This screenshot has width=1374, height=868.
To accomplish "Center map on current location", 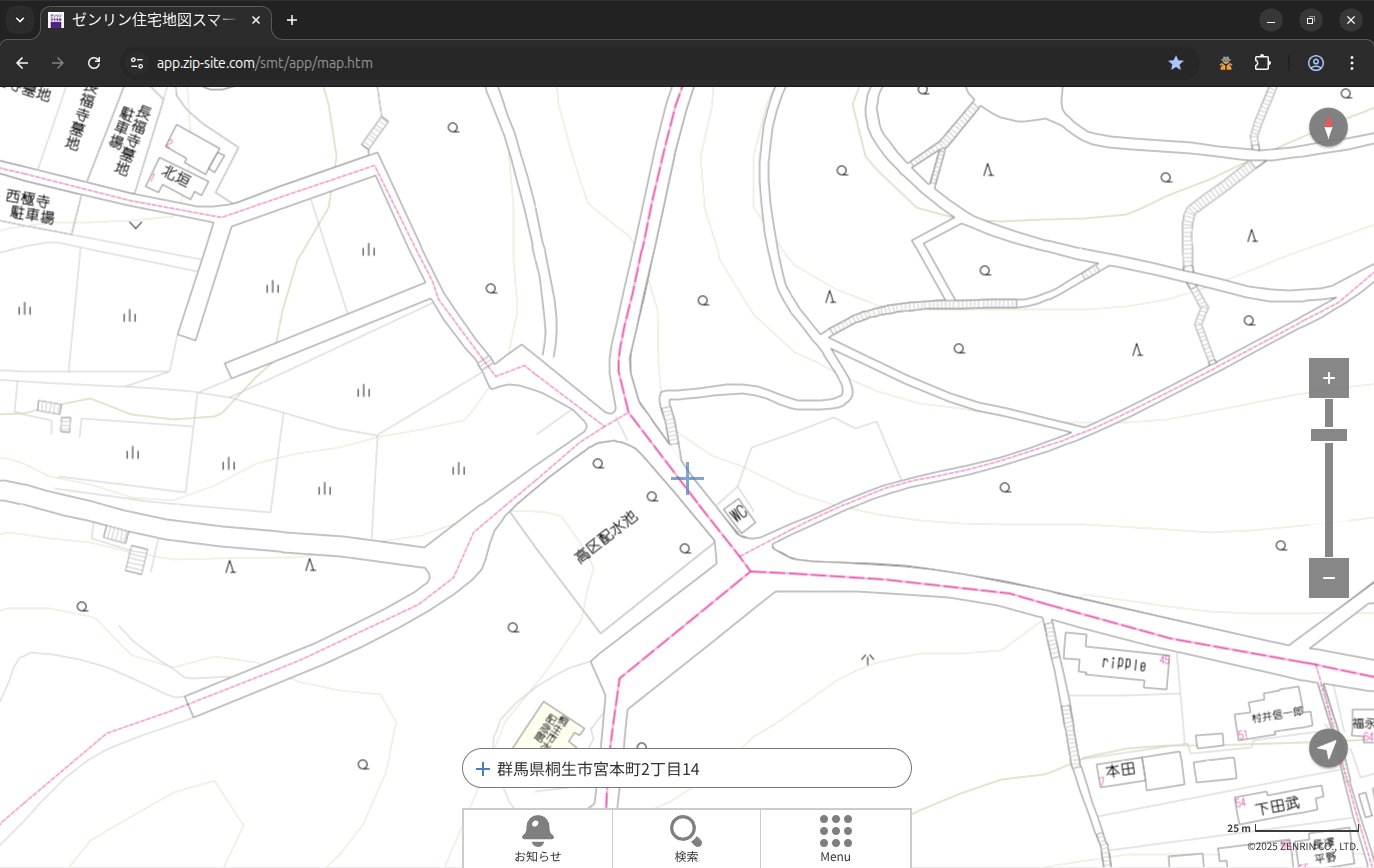I will (x=1328, y=748).
